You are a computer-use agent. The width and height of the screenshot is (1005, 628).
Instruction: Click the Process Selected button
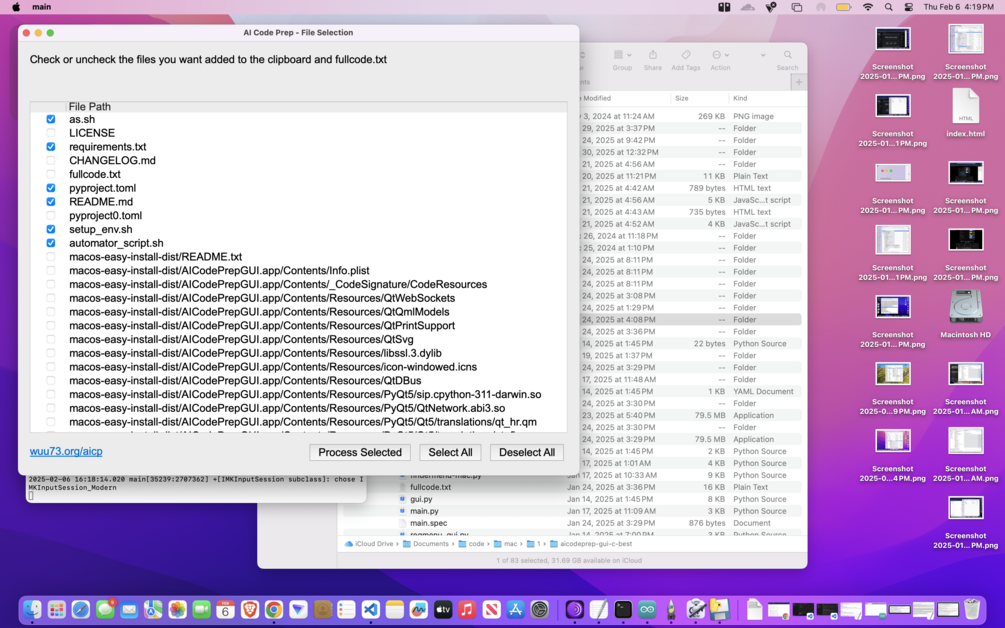tap(360, 452)
